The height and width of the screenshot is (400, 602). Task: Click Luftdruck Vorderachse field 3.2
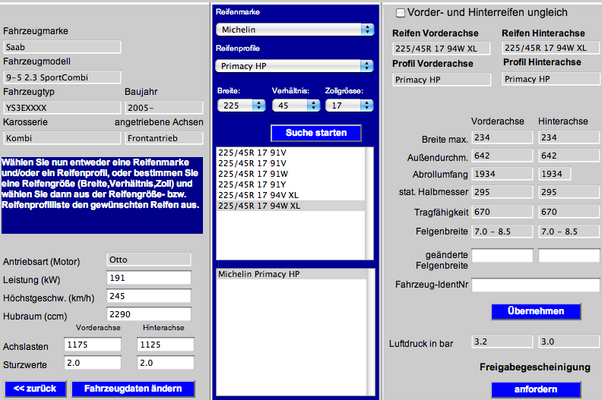tap(502, 342)
